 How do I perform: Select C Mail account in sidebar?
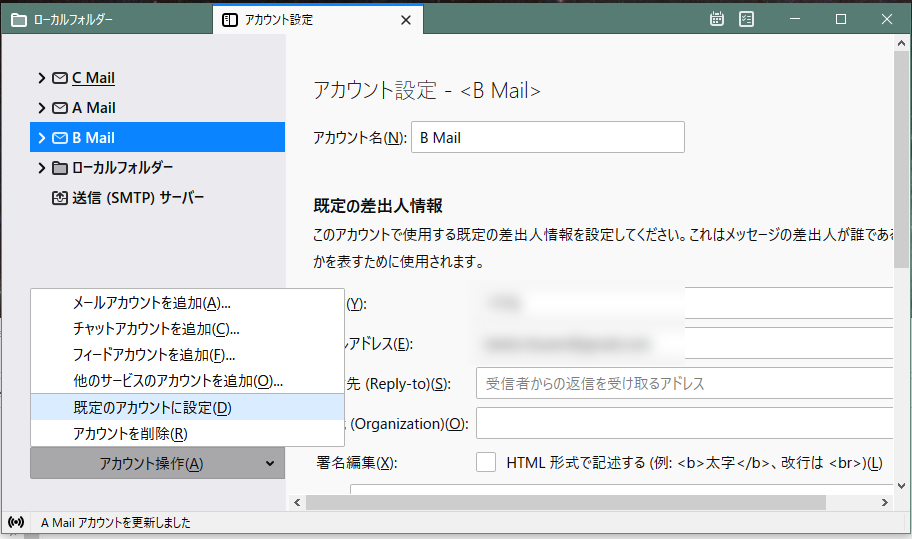(157, 78)
